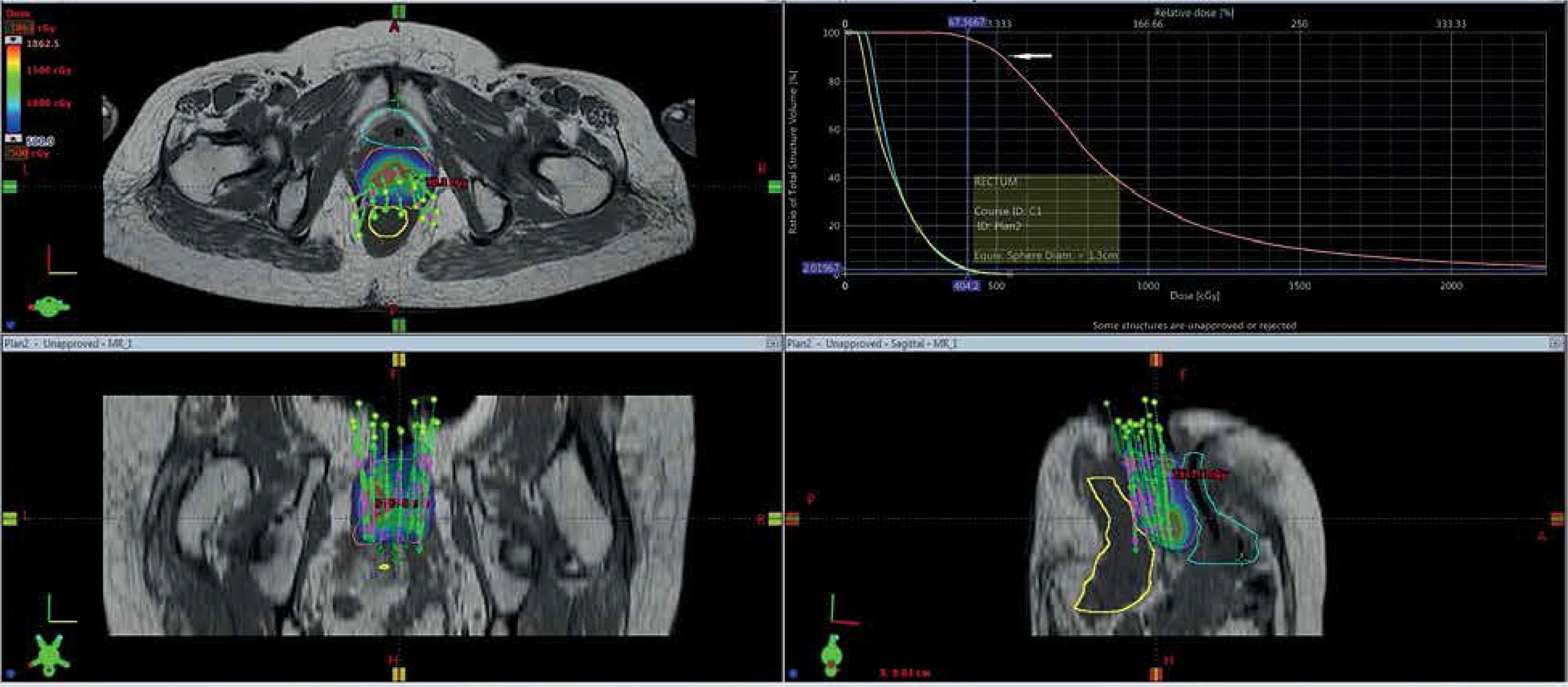The image size is (1568, 687).
Task: Click the blue dot in sagittal view's bottom-left corner
Action: pyautogui.click(x=792, y=673)
